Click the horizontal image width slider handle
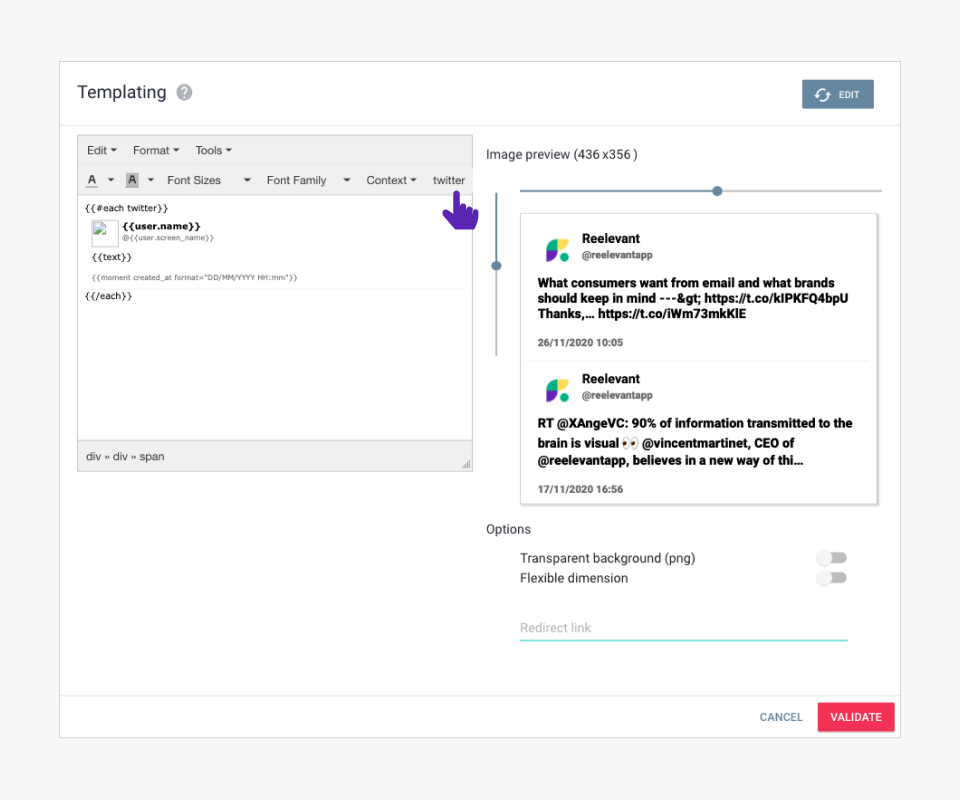 pos(717,190)
